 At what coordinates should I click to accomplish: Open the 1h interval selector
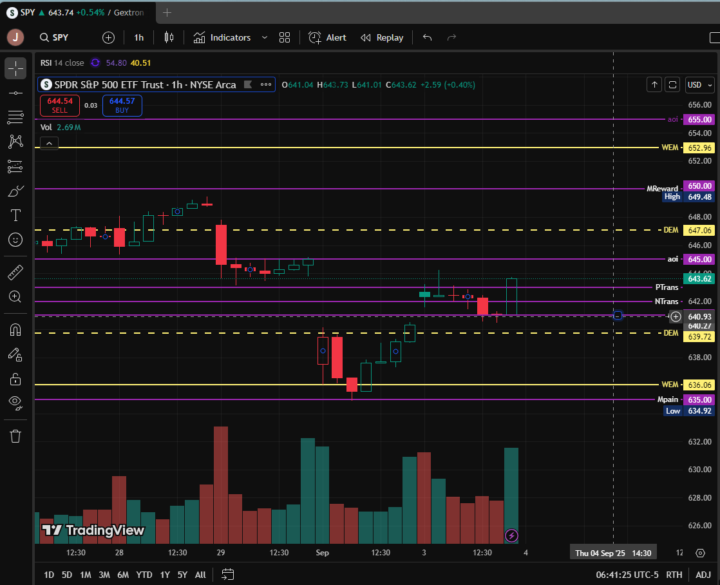[139, 37]
